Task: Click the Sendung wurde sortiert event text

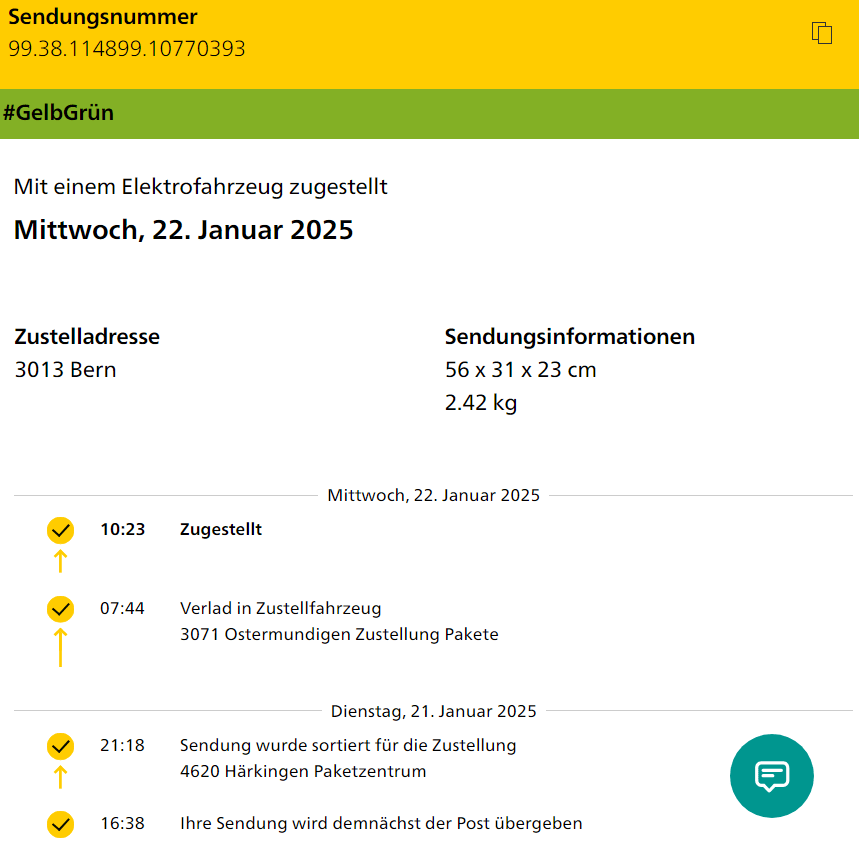Action: [x=348, y=745]
